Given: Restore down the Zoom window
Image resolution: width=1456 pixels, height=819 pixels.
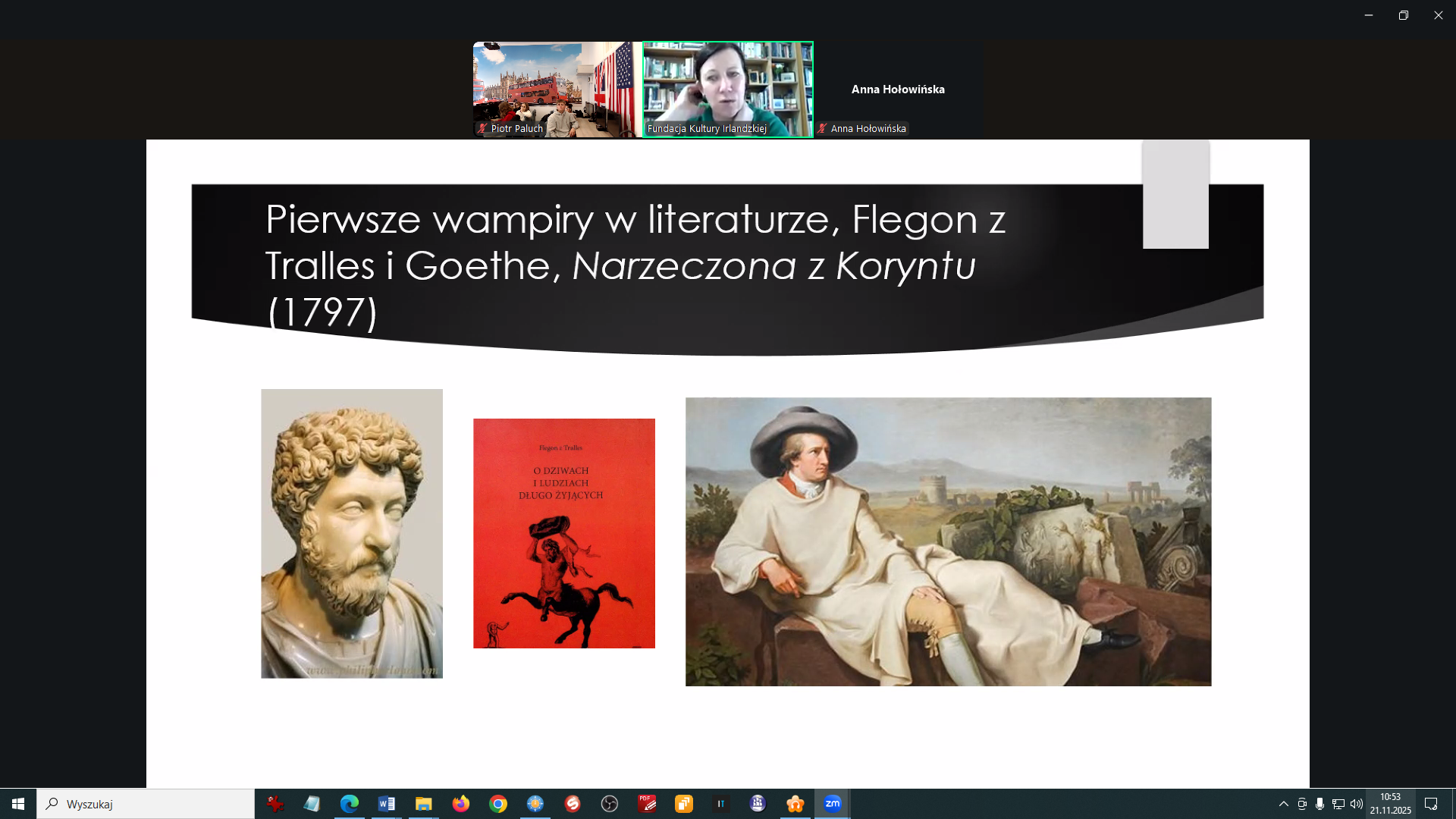Looking at the screenshot, I should point(1403,15).
